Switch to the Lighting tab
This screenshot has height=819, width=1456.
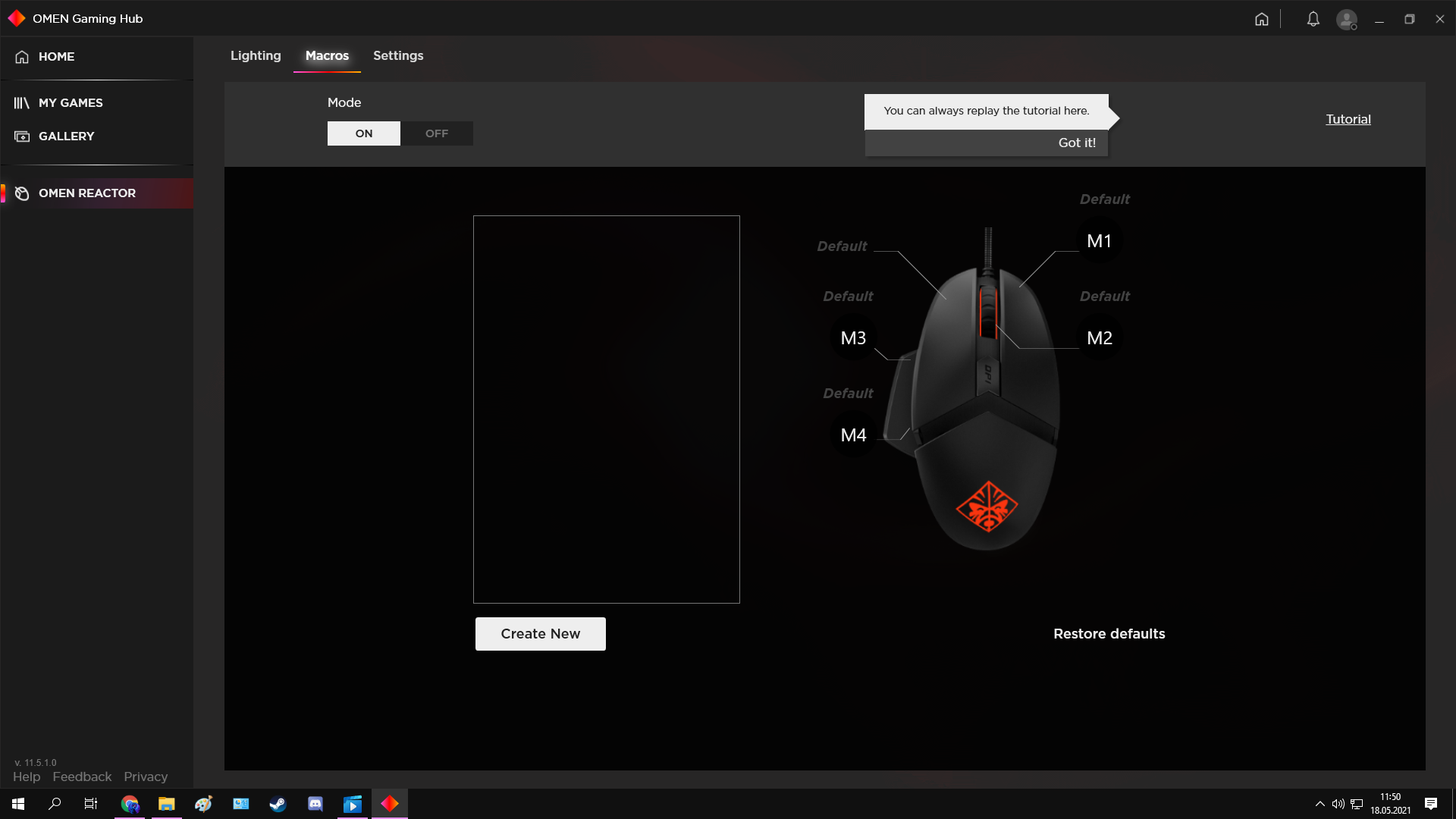tap(256, 55)
